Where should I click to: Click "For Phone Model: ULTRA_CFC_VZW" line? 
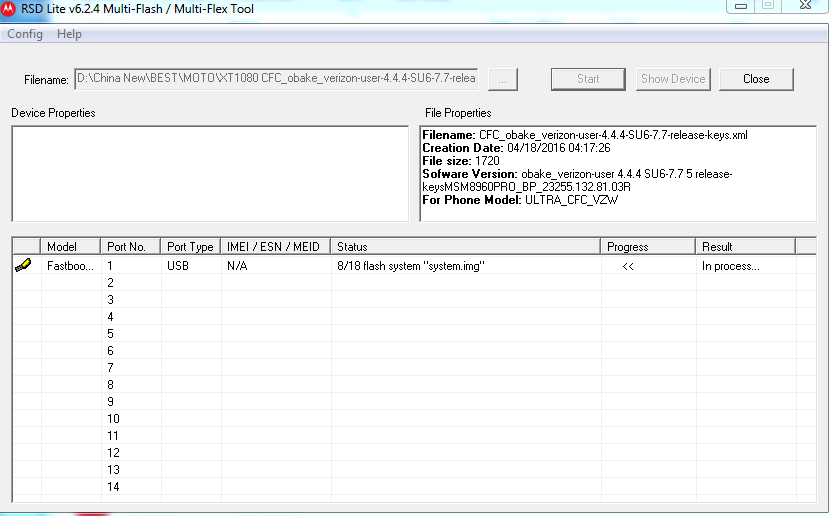point(520,200)
